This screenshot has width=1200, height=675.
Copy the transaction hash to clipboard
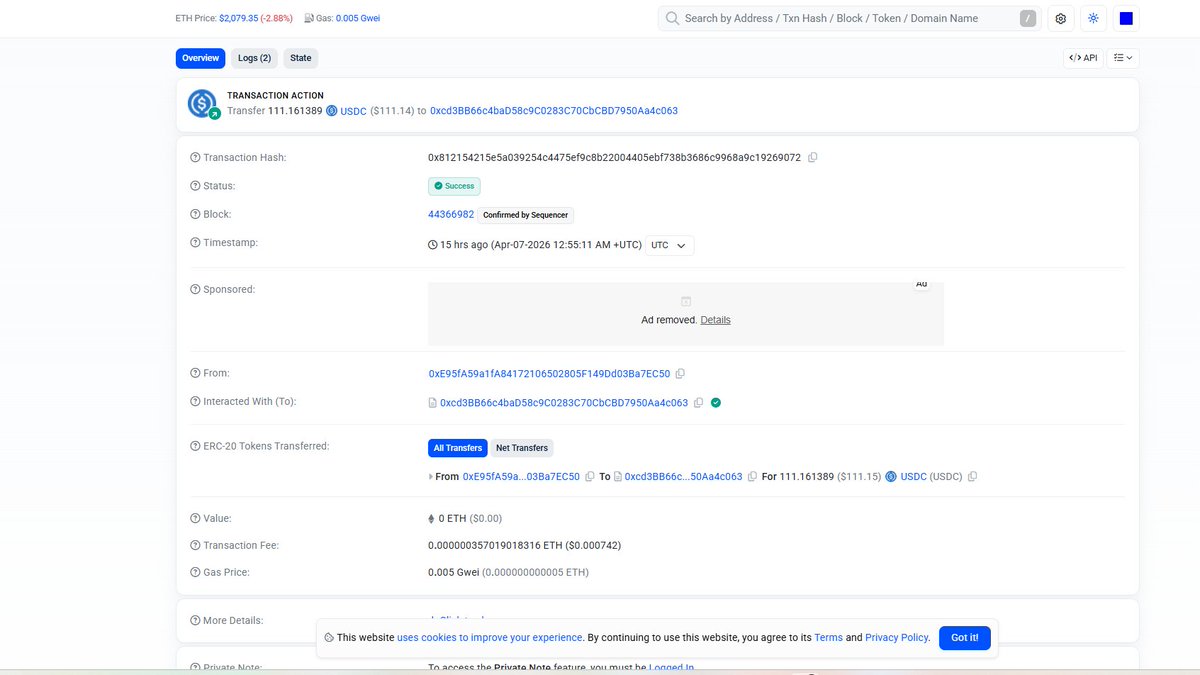pyautogui.click(x=812, y=158)
